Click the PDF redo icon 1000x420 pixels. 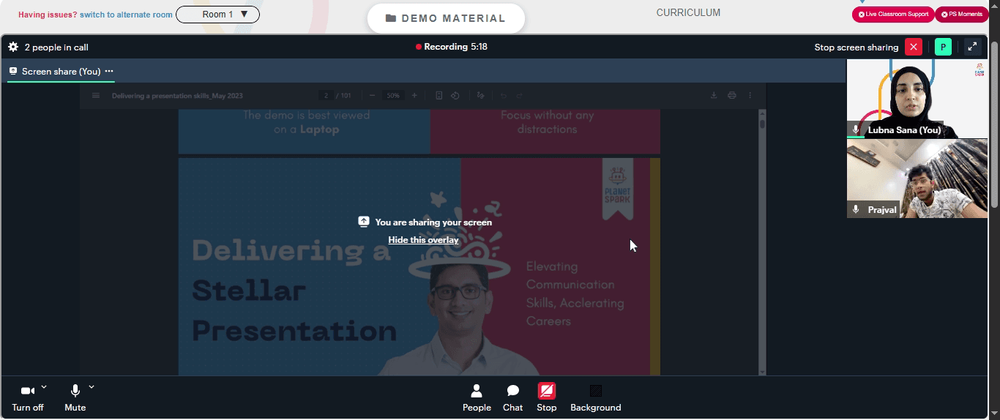pyautogui.click(x=520, y=96)
